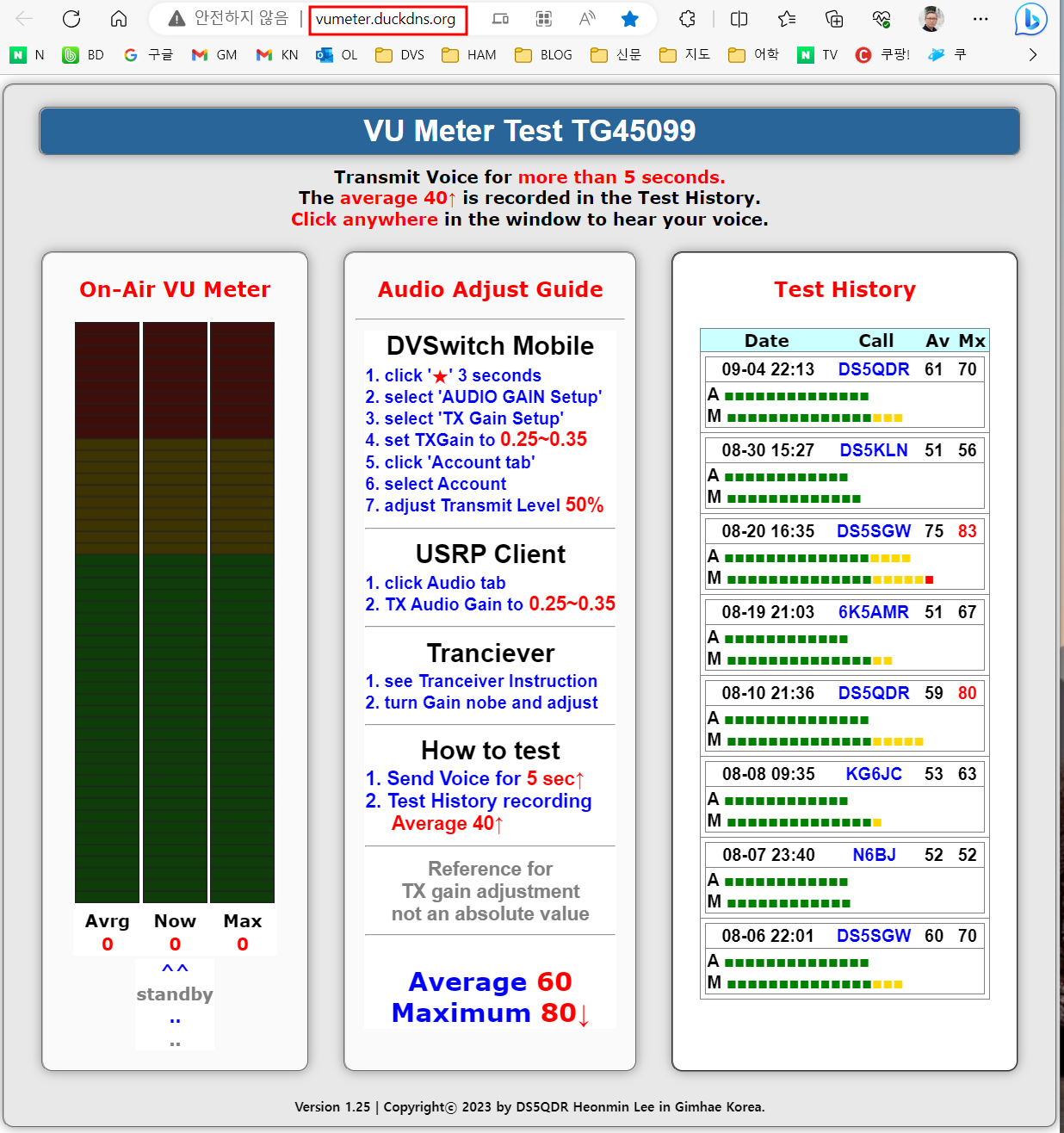Open the OL Outlook bookmark
The width and height of the screenshot is (1064, 1133).
pos(337,55)
